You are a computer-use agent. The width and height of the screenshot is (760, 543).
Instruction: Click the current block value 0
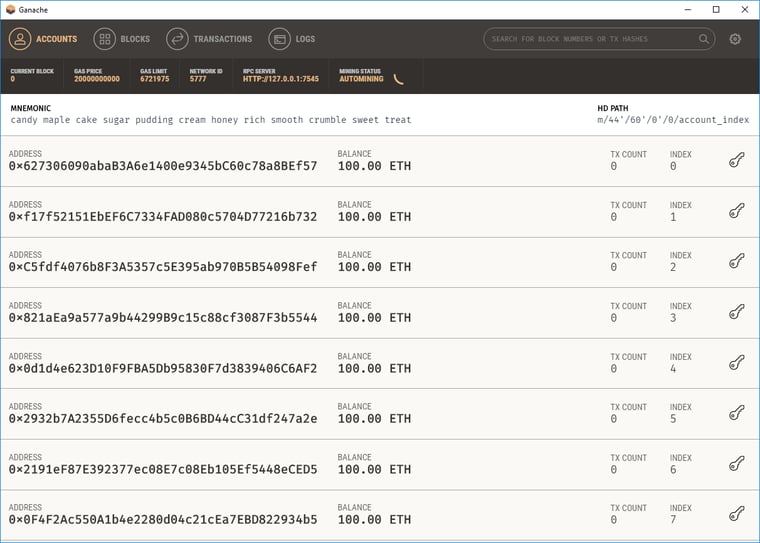click(x=13, y=79)
